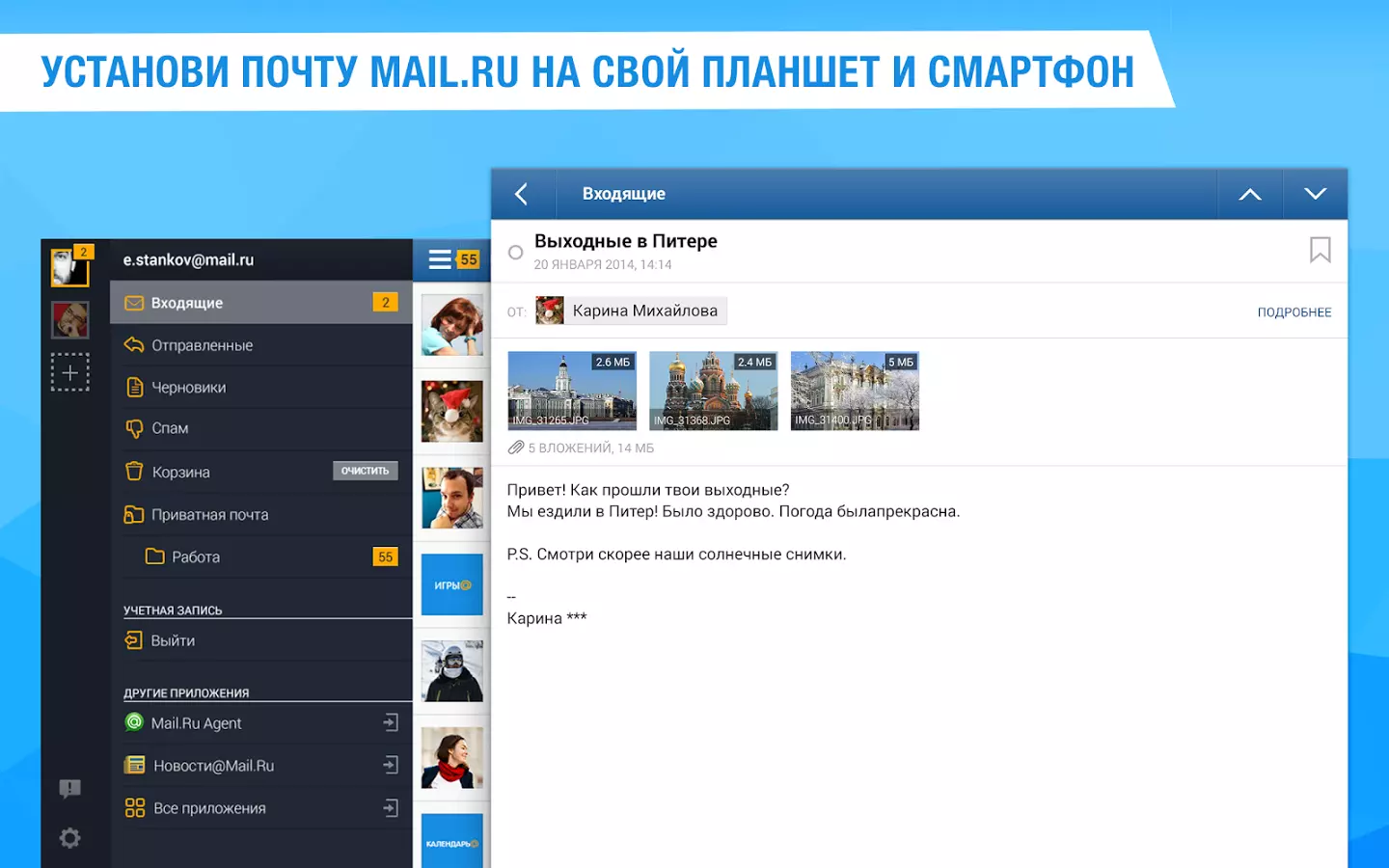Click the date 20 ЯНВАРЯ 2014, 14:14
Screen dimensions: 1389x868
click(x=603, y=264)
